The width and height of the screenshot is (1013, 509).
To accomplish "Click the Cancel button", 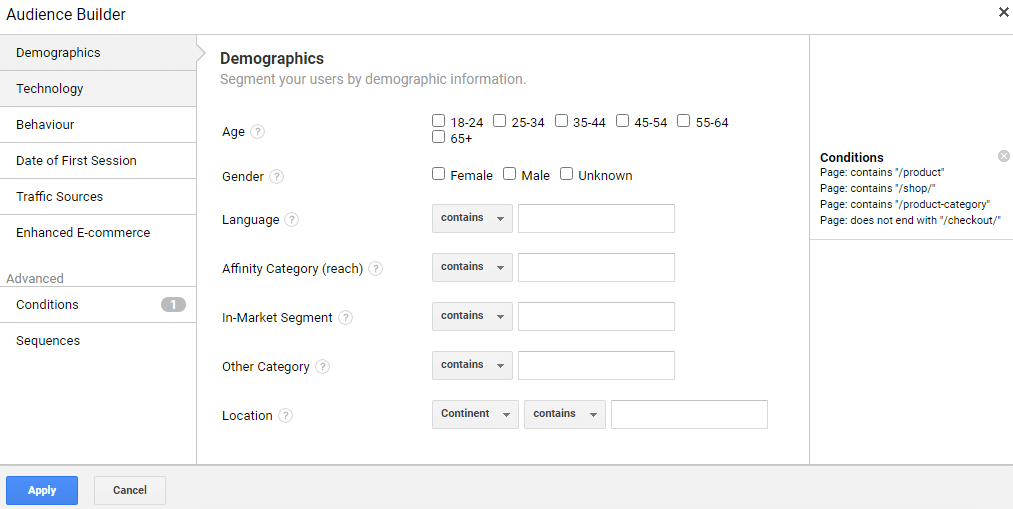I will click(130, 490).
